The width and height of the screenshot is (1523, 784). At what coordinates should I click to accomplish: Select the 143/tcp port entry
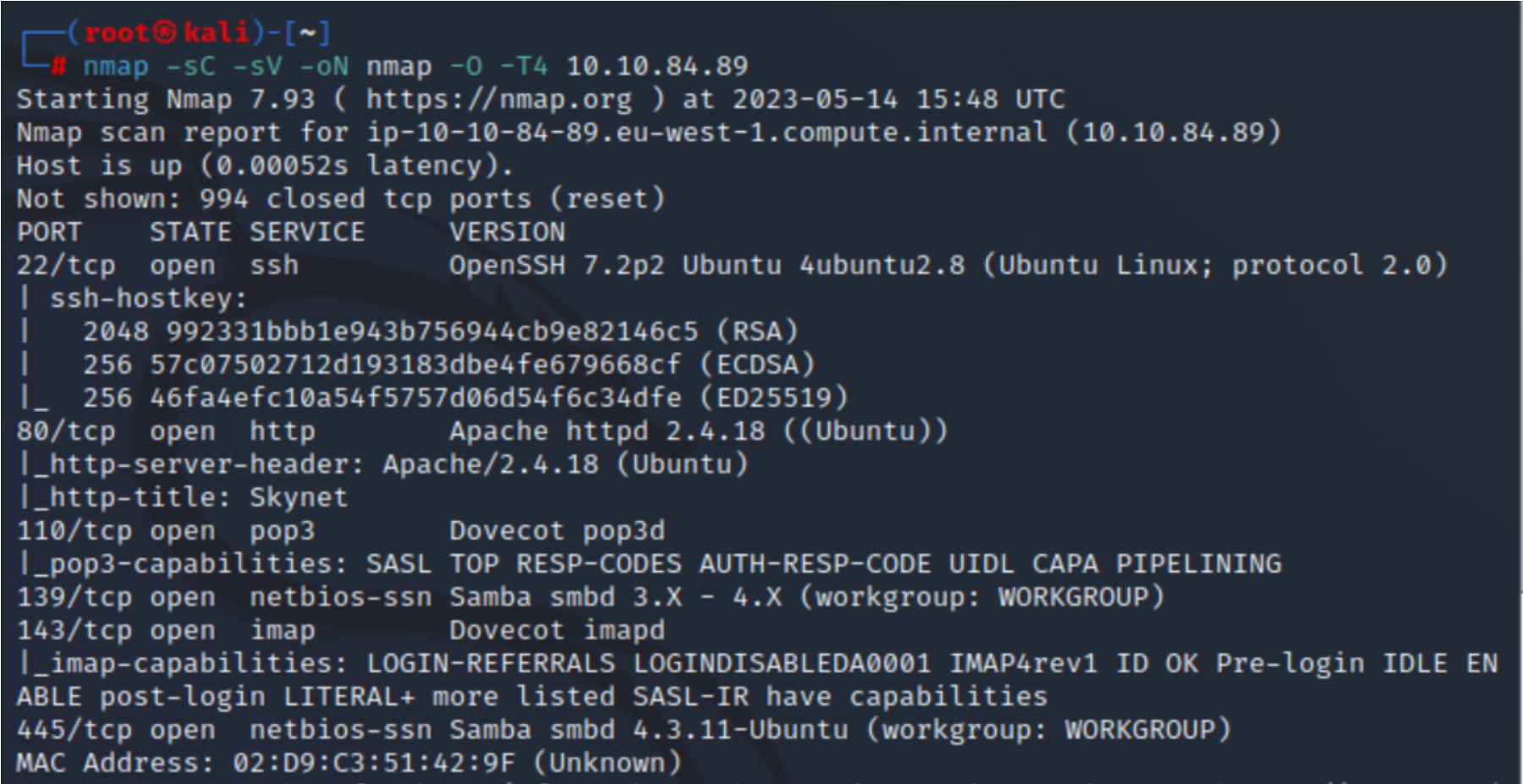click(74, 631)
